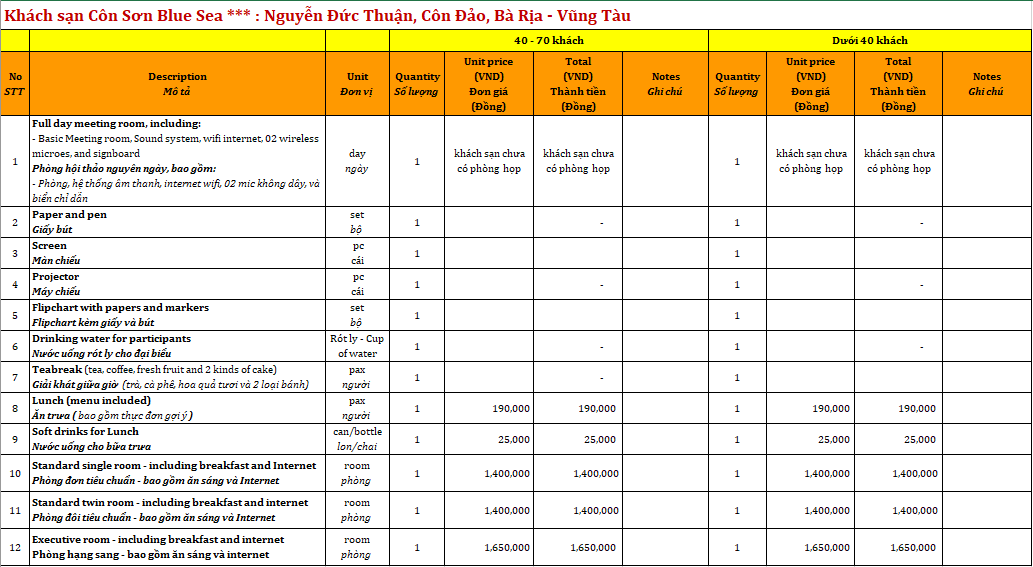Select Soft drinks total 25,000 under 40 - 70 khách
This screenshot has width=1033, height=567.
click(x=578, y=439)
